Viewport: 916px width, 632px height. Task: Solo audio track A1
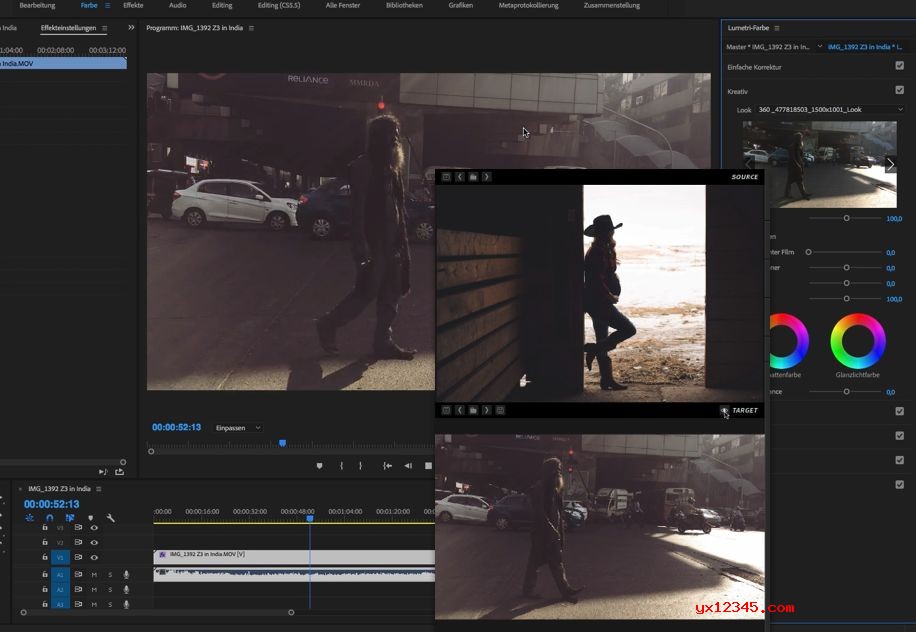click(x=110, y=575)
